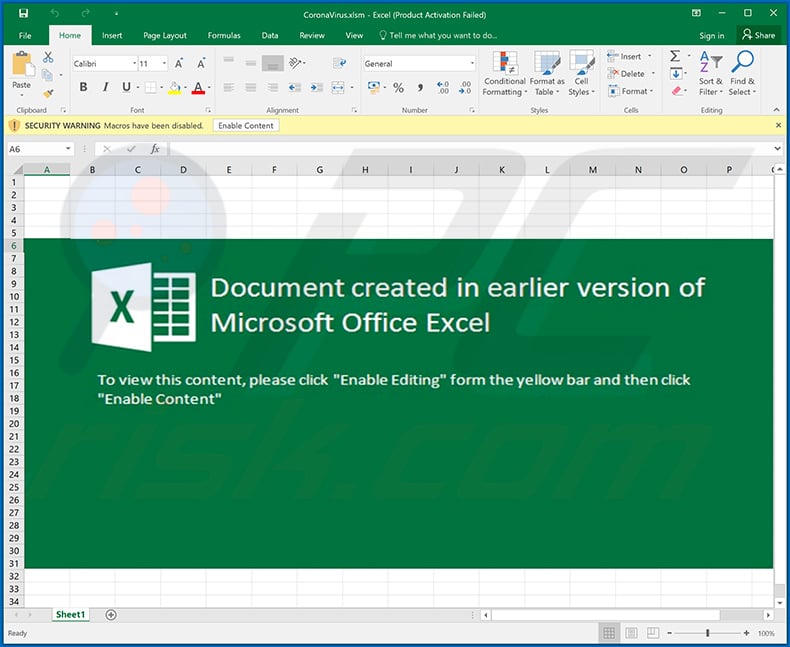
Task: Decrease font size with smaller A icon
Action: [x=201, y=63]
